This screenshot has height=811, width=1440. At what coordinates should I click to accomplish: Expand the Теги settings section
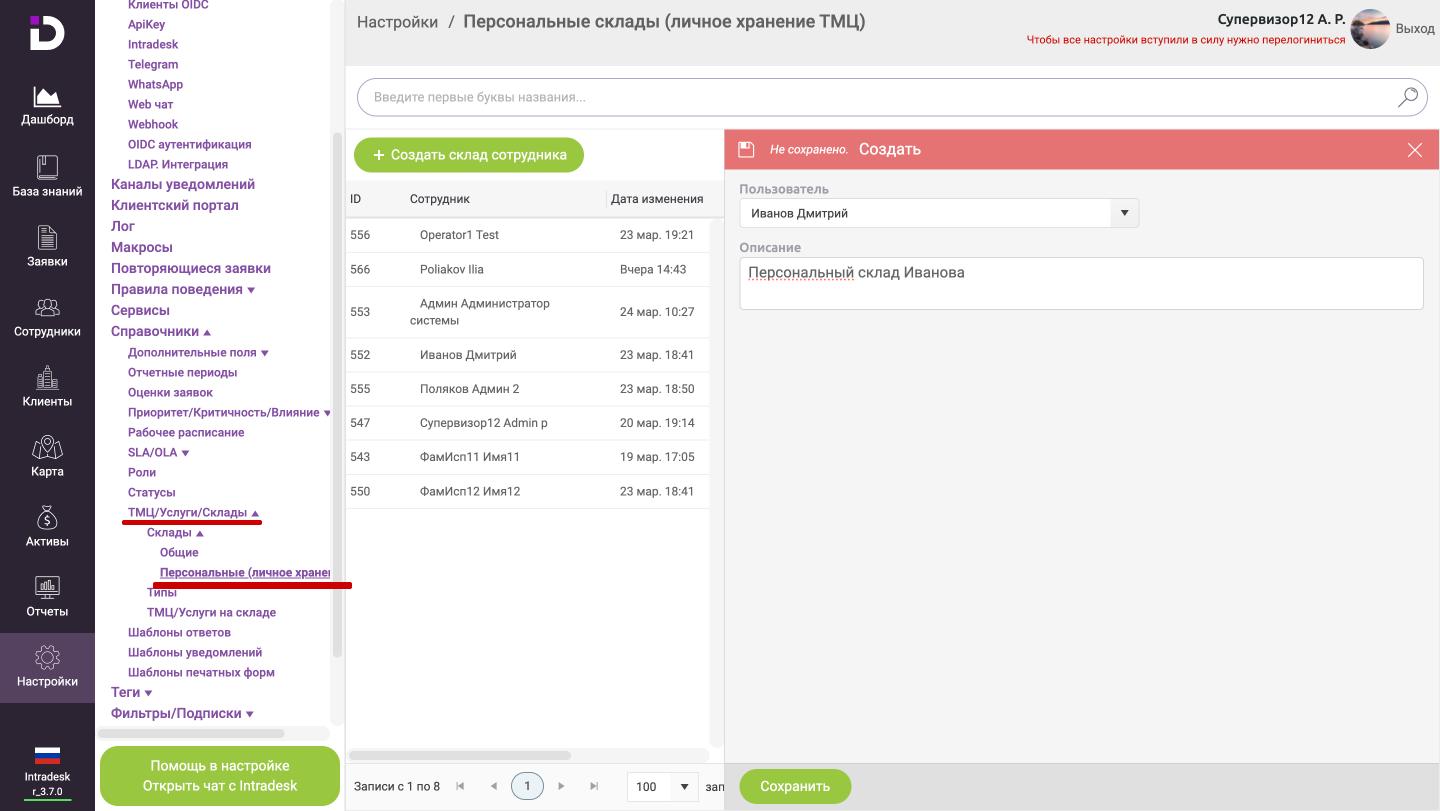(148, 693)
